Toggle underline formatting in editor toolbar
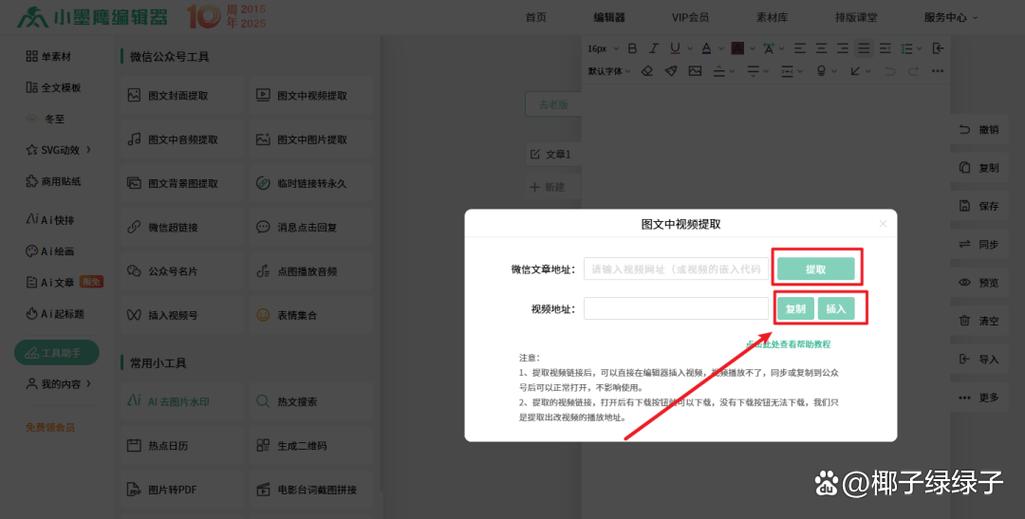Image resolution: width=1025 pixels, height=519 pixels. point(675,48)
